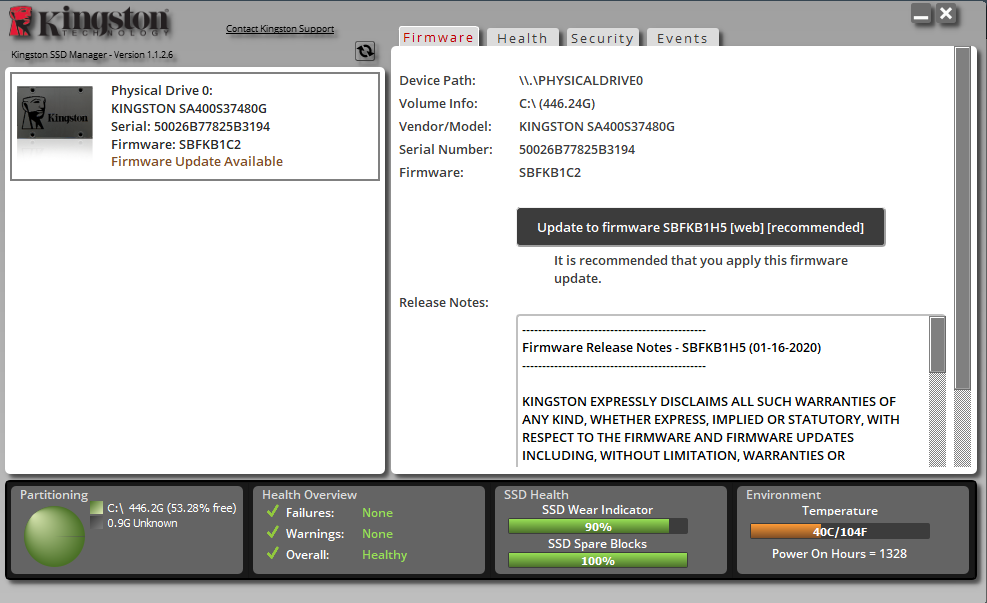This screenshot has height=603, width=987.
Task: Click Kingston SSD Manager version 1.1.2.6 text
Action: [92, 55]
